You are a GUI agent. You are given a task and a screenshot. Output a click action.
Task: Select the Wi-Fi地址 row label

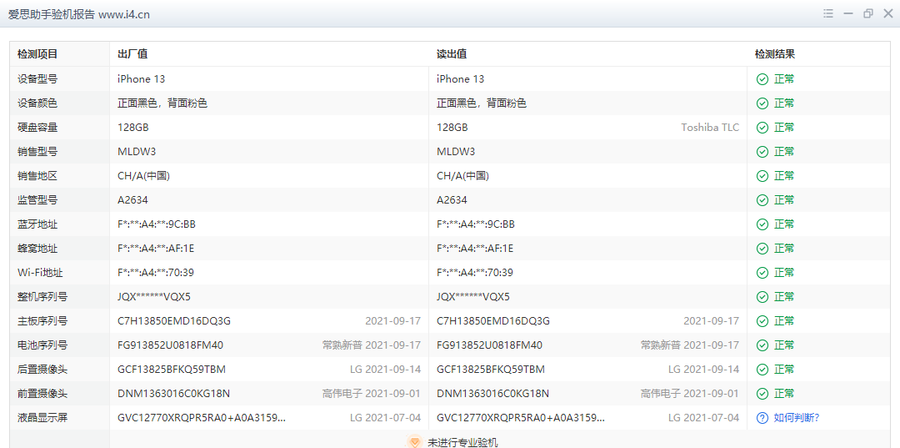[40, 272]
